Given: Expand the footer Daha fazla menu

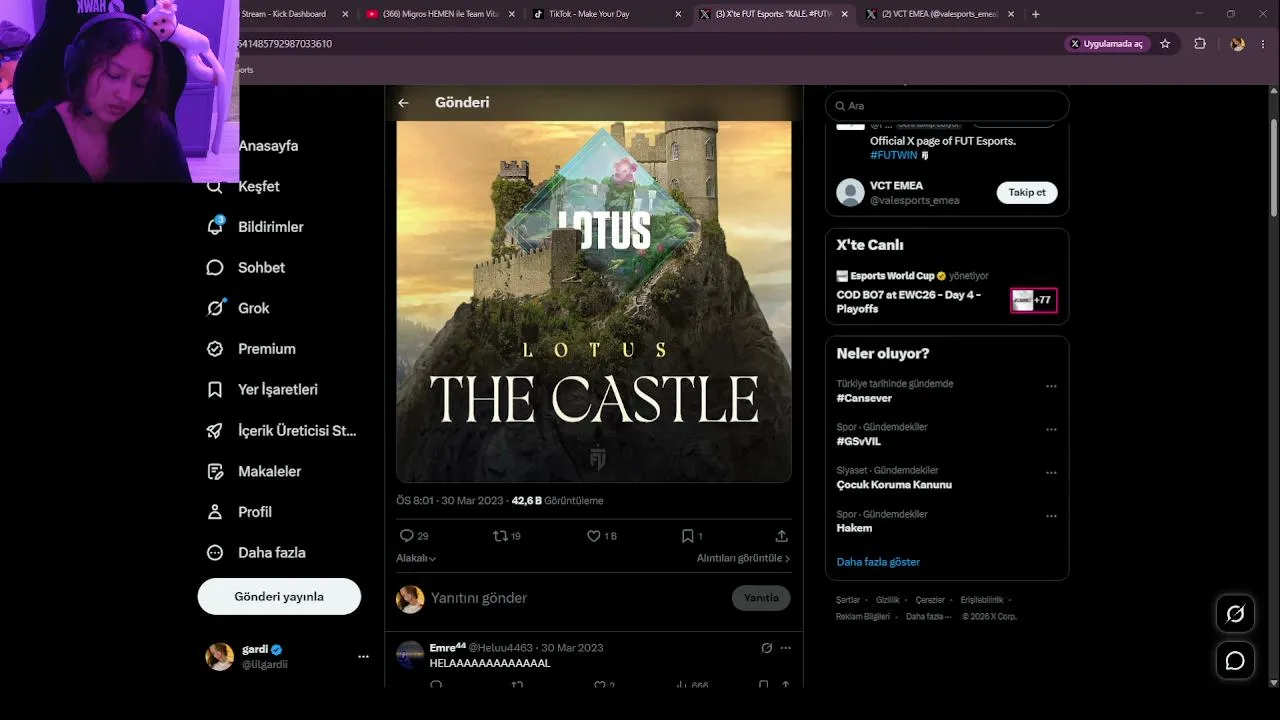Looking at the screenshot, I should 929,617.
